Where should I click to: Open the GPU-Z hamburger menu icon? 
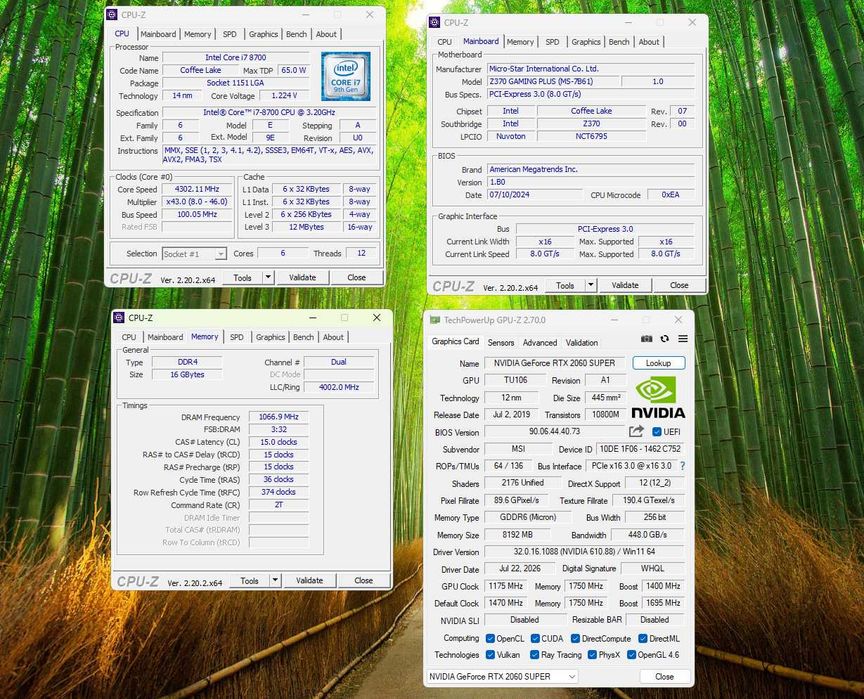[683, 339]
